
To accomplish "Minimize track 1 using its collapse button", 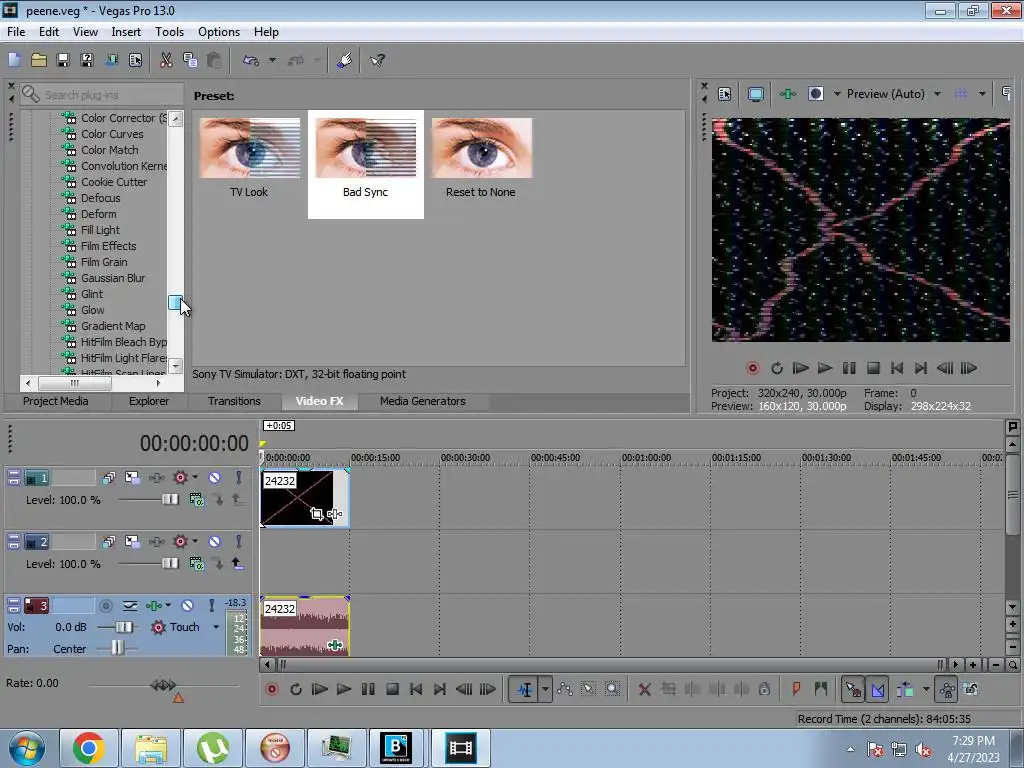I will click(13, 478).
